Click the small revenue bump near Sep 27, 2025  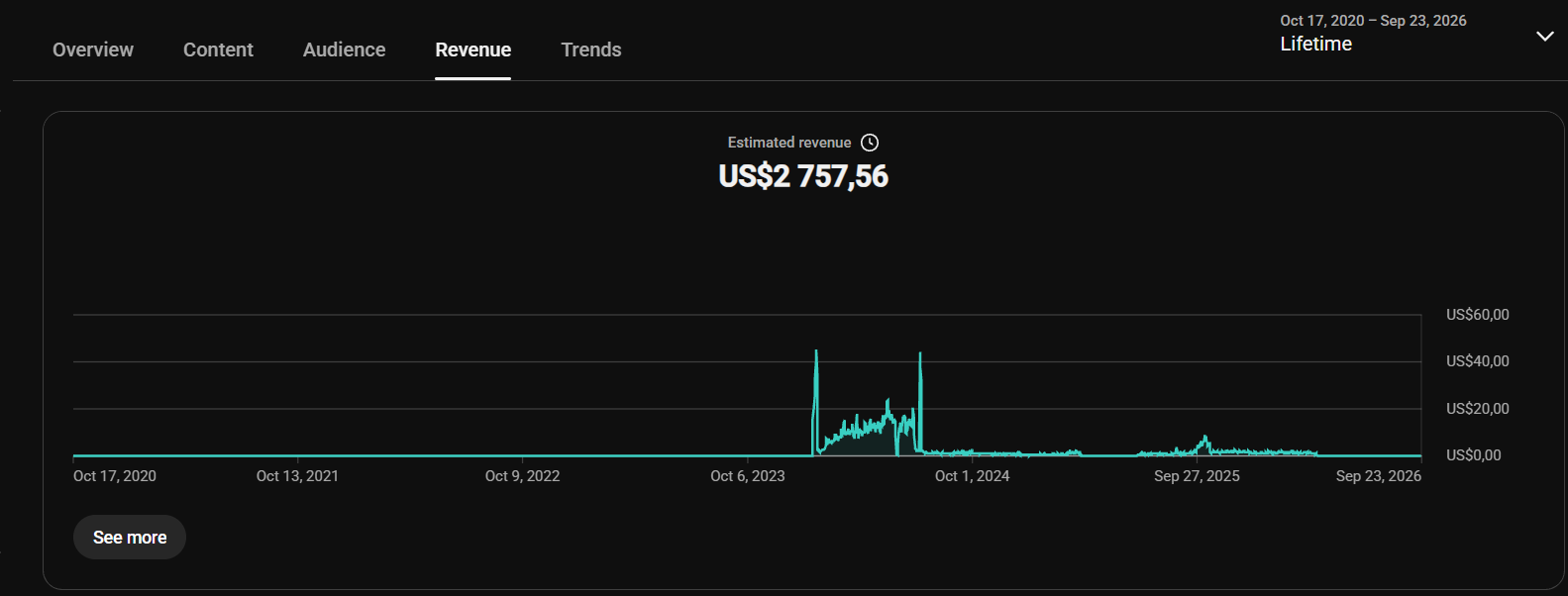tap(1204, 439)
